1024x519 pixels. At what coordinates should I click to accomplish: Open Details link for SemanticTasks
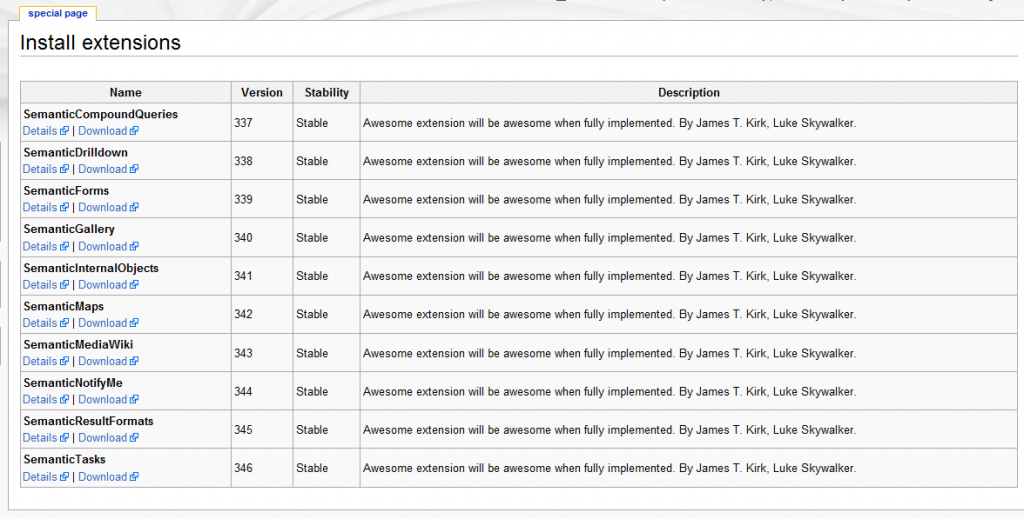[46, 477]
